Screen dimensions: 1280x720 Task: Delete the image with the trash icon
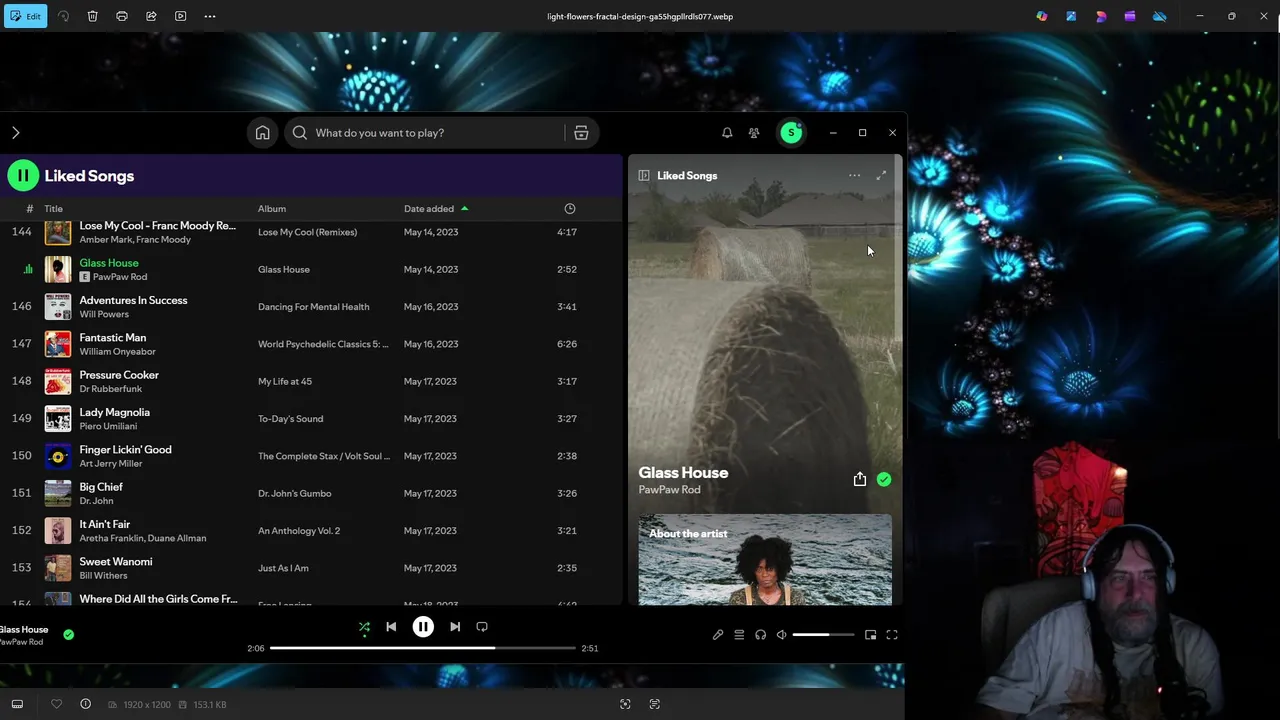92,16
